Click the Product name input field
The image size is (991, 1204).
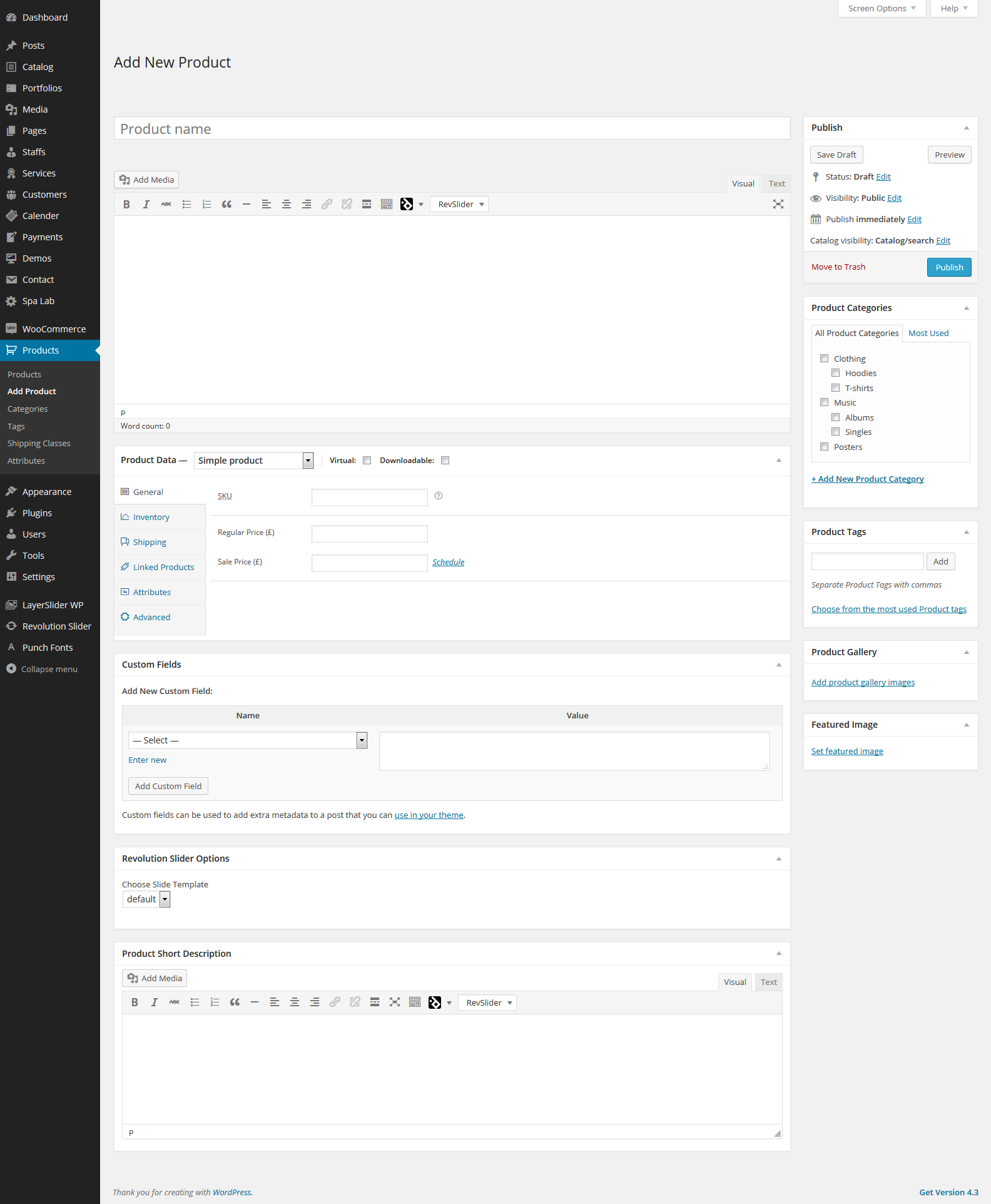[x=452, y=129]
